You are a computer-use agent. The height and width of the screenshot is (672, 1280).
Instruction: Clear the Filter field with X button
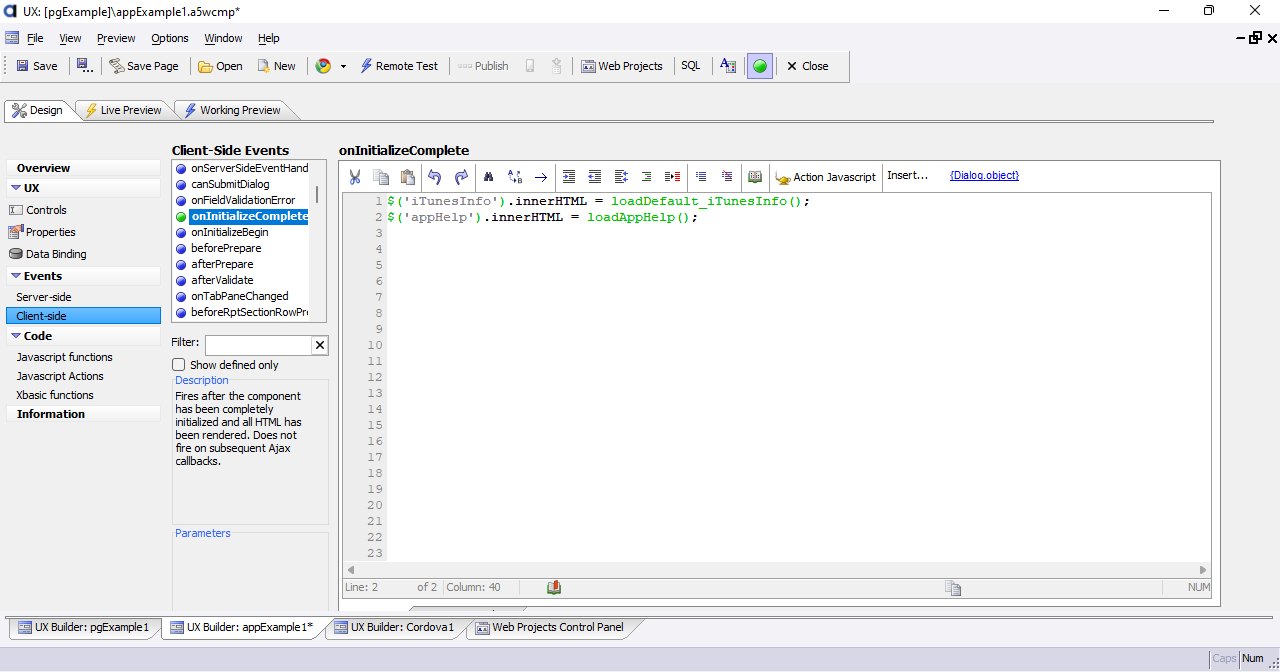(320, 345)
